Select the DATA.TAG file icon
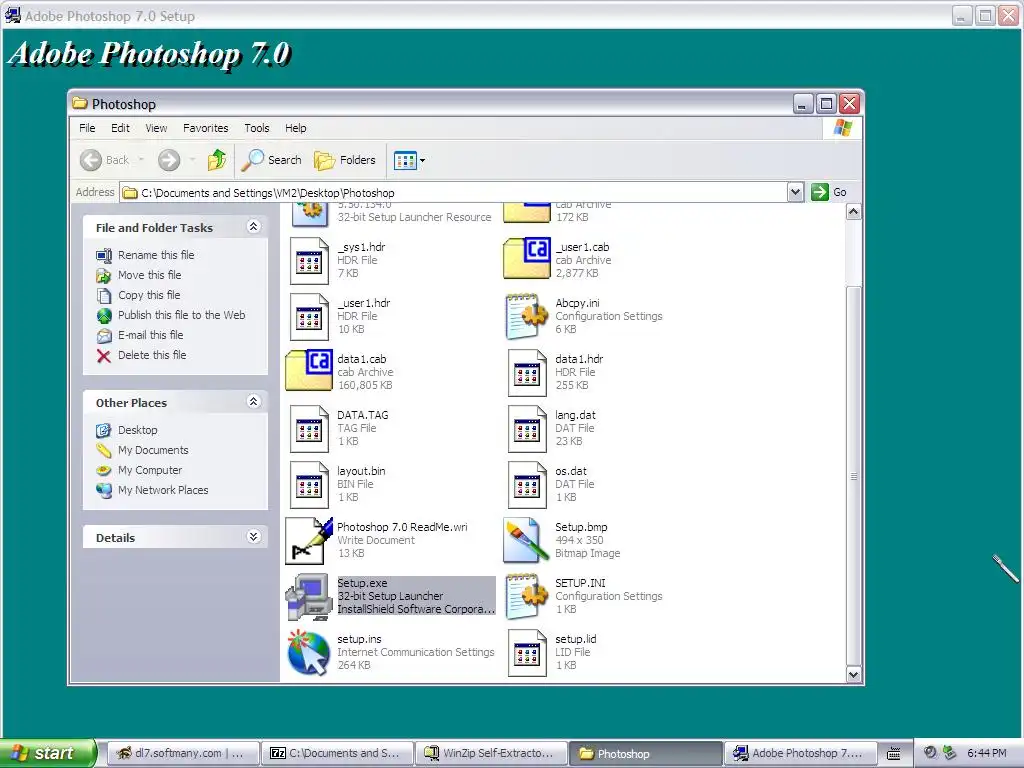1024x768 pixels. click(309, 429)
